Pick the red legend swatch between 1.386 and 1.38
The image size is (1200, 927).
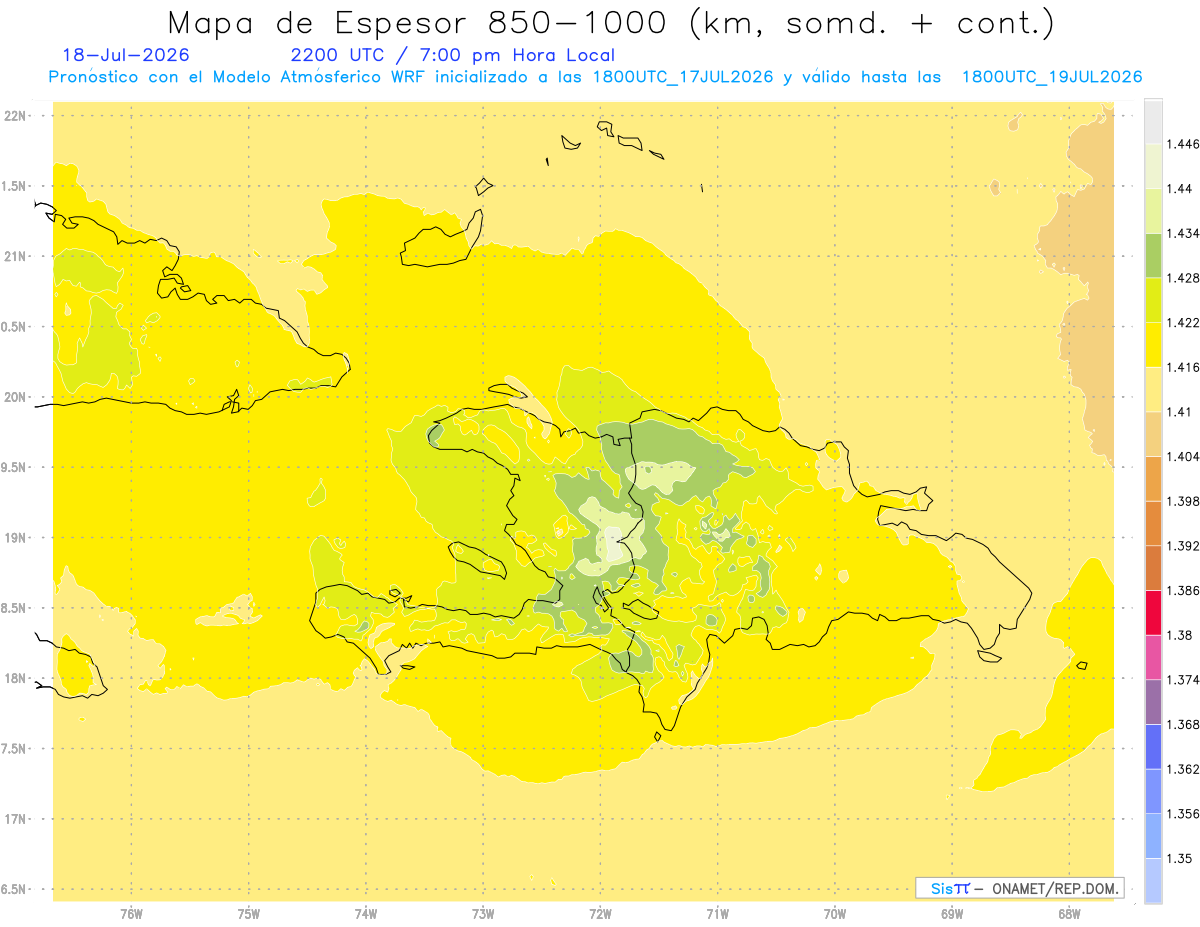[x=1153, y=613]
